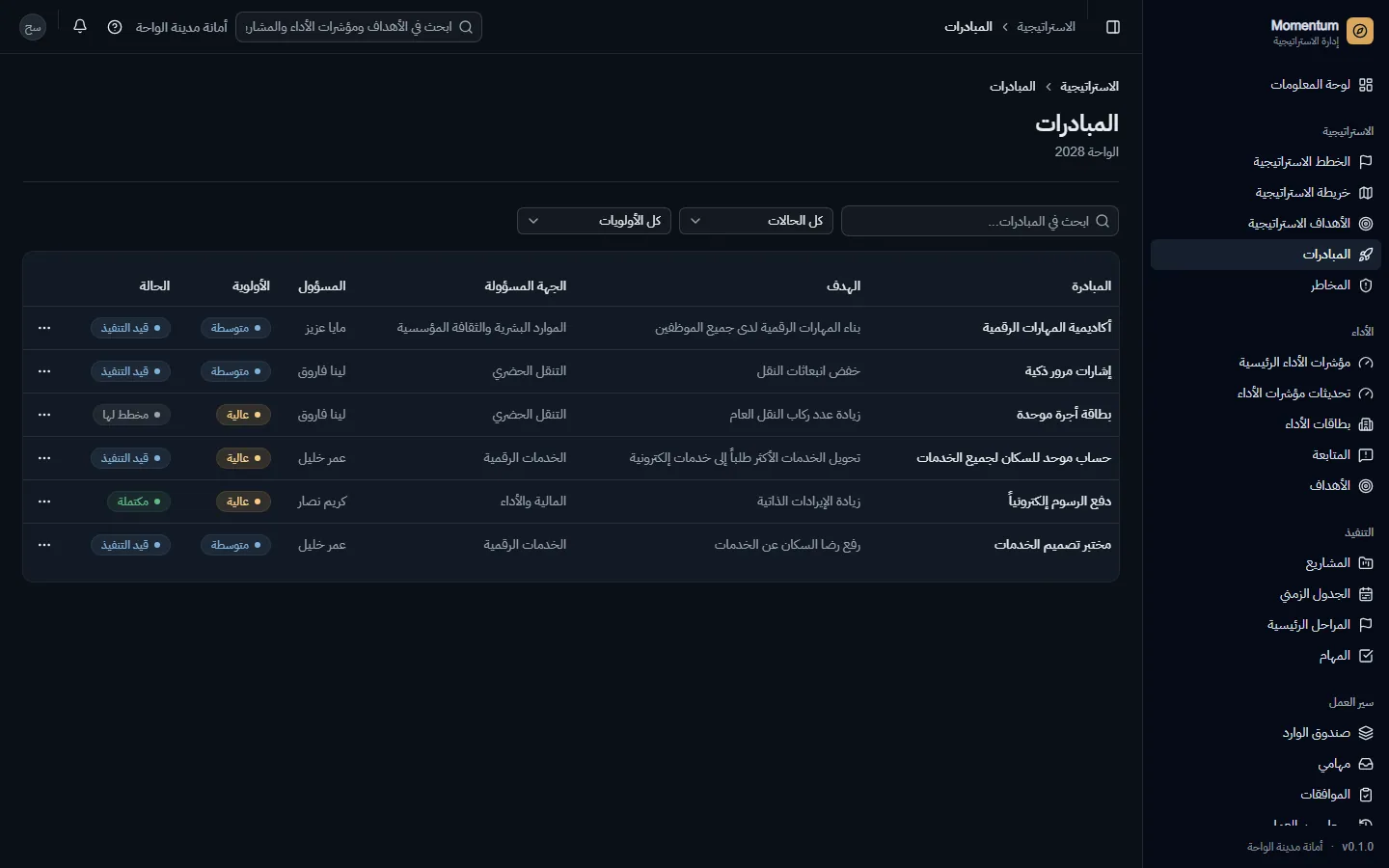
Task: Click the الحالة column header
Action: pyautogui.click(x=154, y=286)
